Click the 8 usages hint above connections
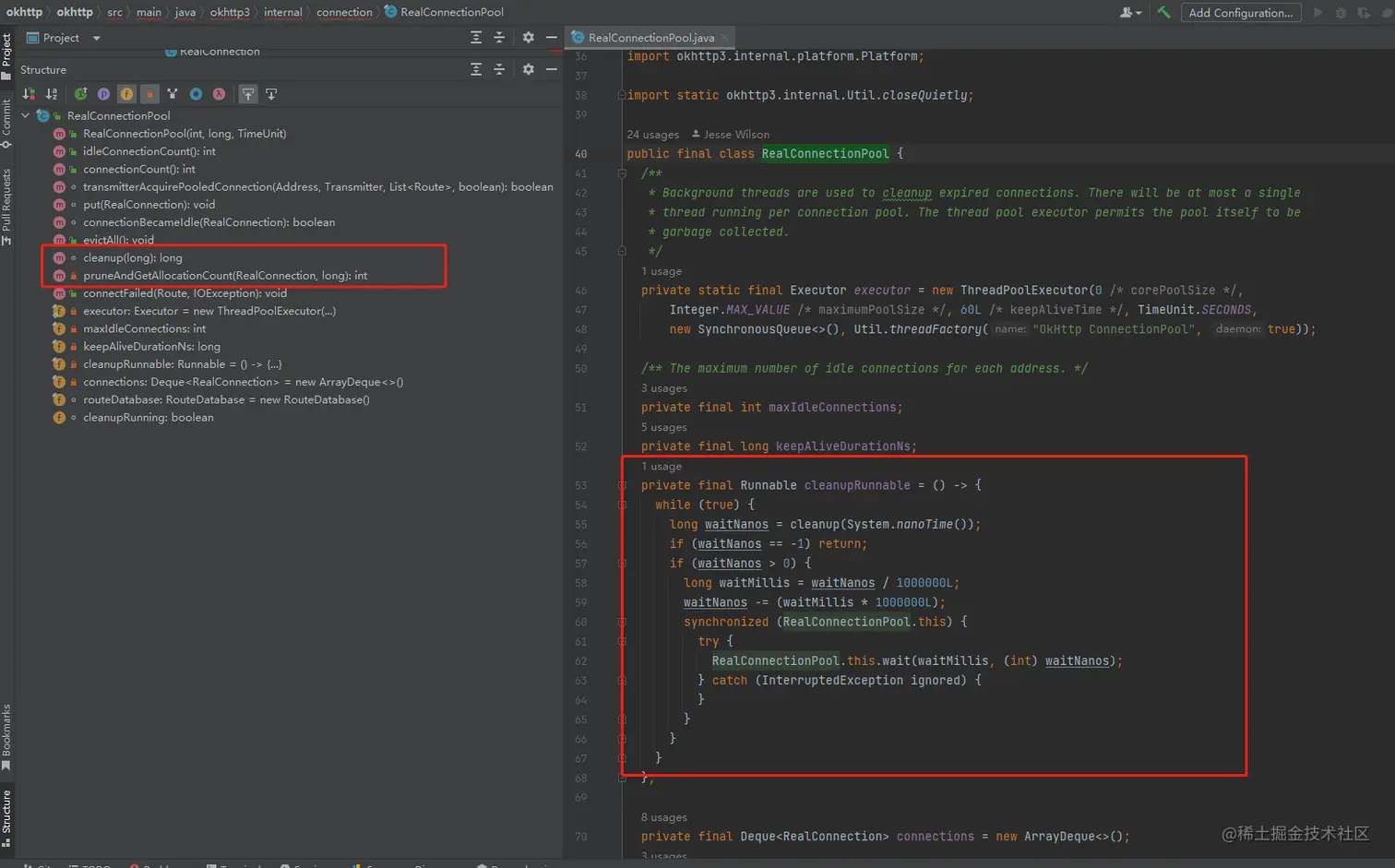 coord(664,817)
